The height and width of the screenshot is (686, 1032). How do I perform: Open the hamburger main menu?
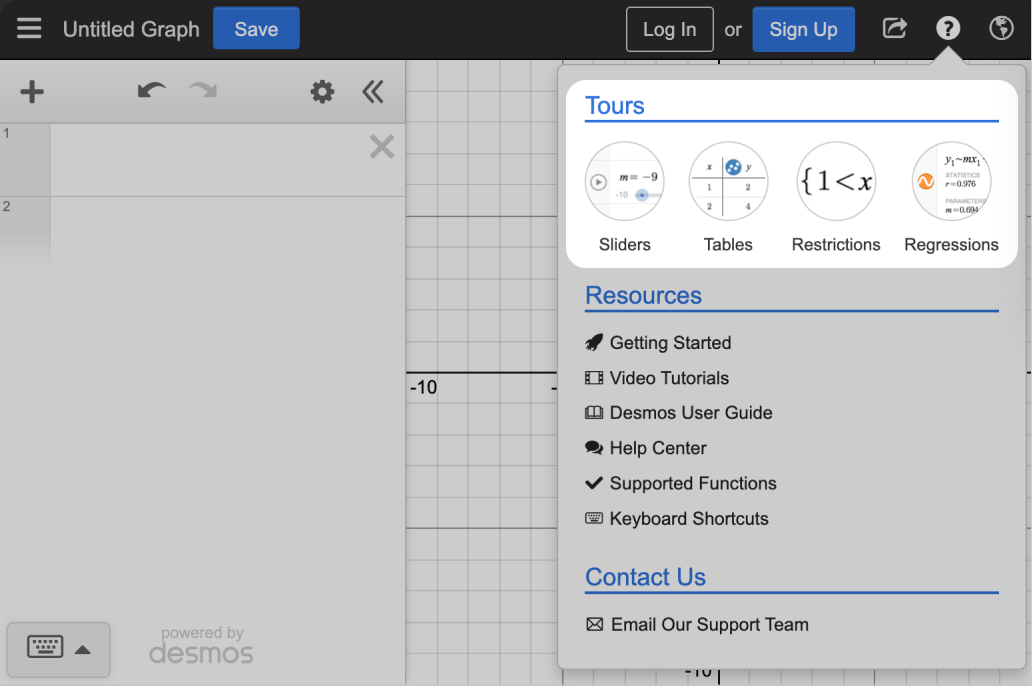pos(29,29)
